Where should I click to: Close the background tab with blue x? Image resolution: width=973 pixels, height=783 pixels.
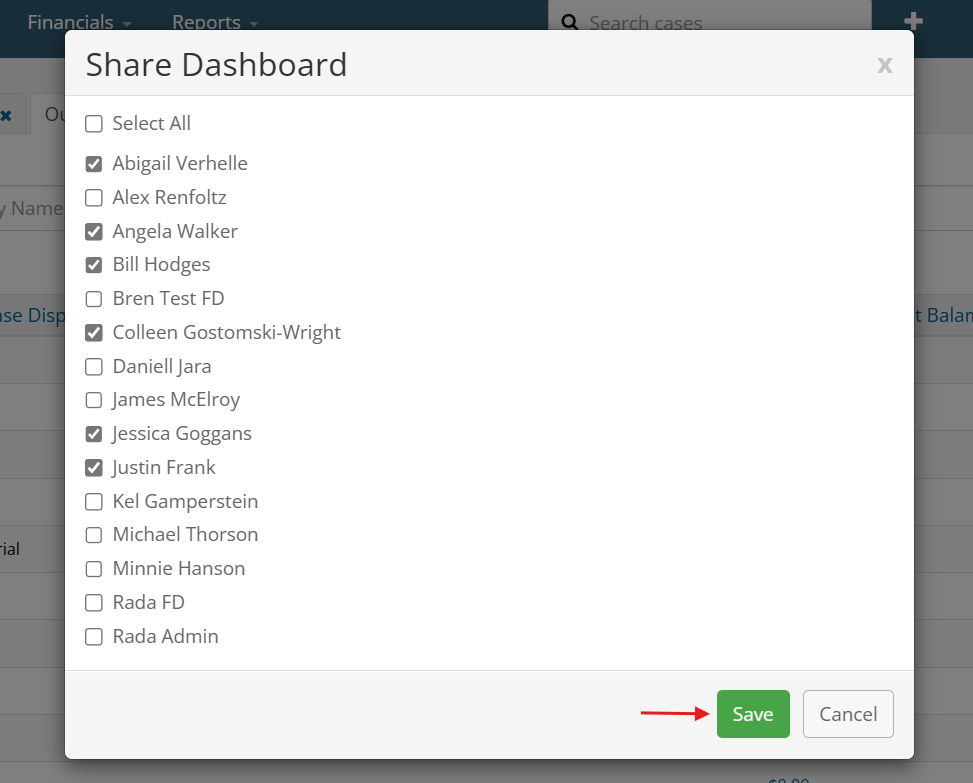(x=6, y=115)
